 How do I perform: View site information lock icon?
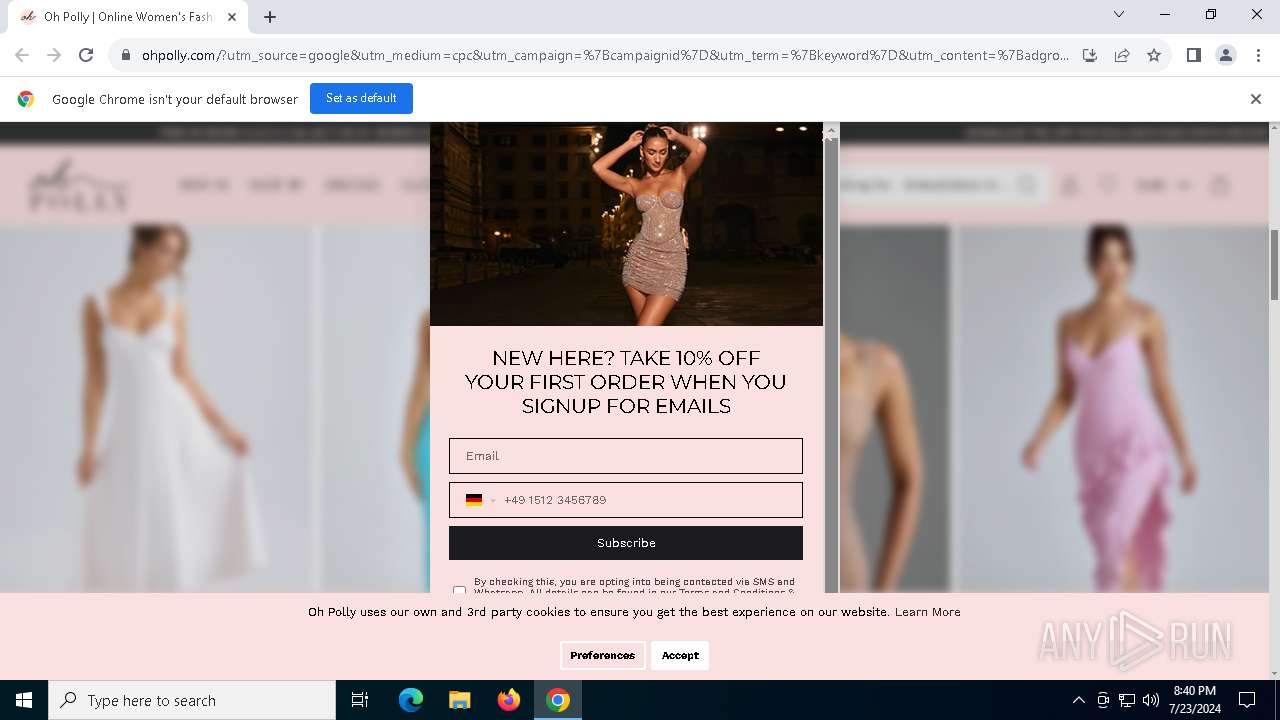(126, 55)
